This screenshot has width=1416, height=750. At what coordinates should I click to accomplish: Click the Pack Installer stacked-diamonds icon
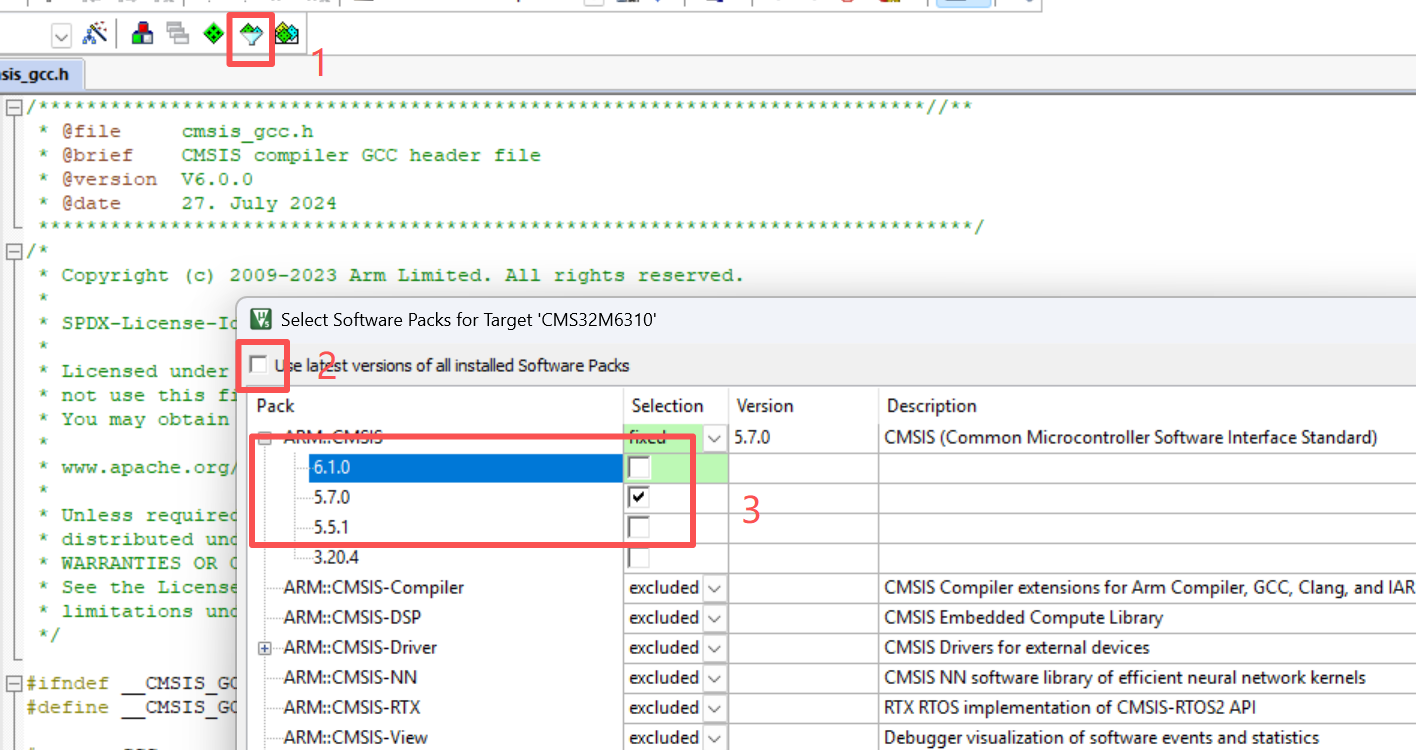pos(285,33)
